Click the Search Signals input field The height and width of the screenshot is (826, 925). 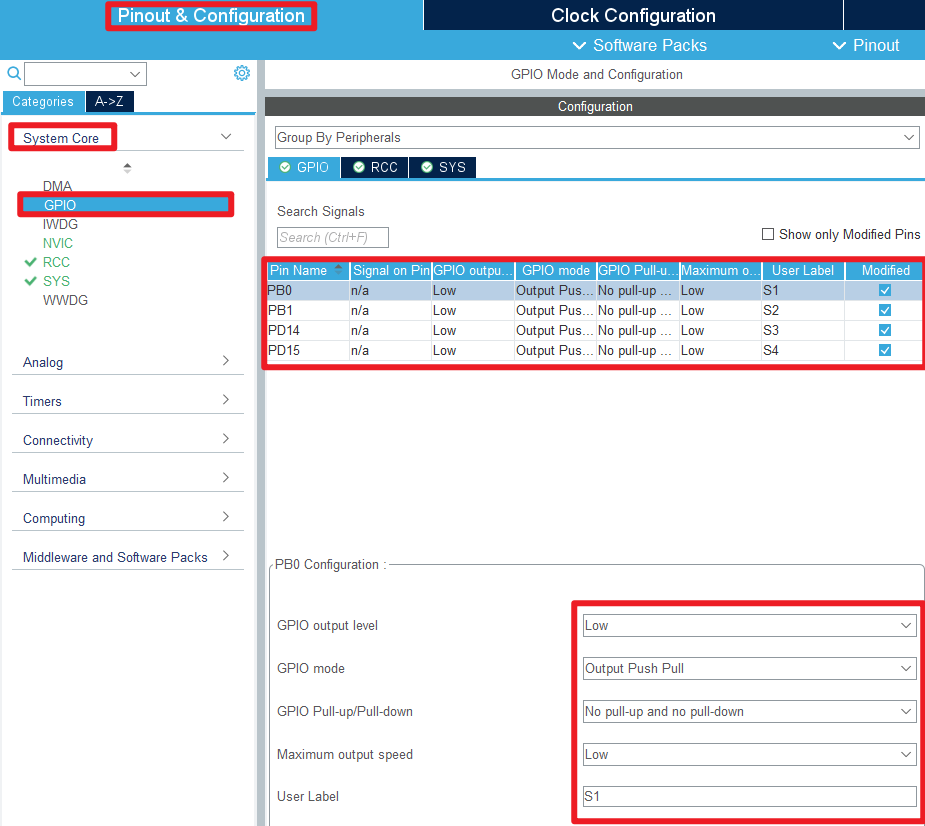coord(333,237)
